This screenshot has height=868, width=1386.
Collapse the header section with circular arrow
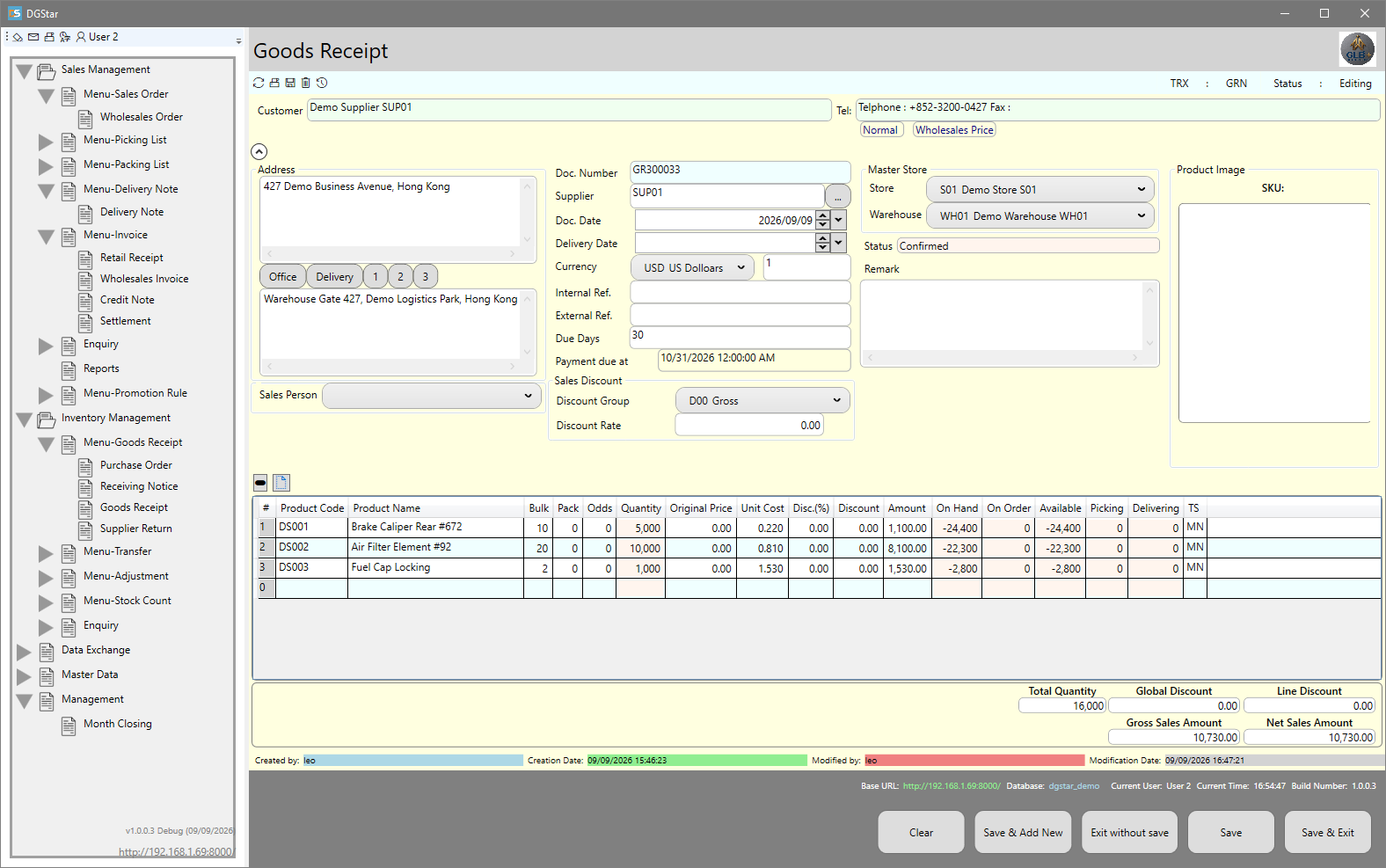(x=259, y=151)
